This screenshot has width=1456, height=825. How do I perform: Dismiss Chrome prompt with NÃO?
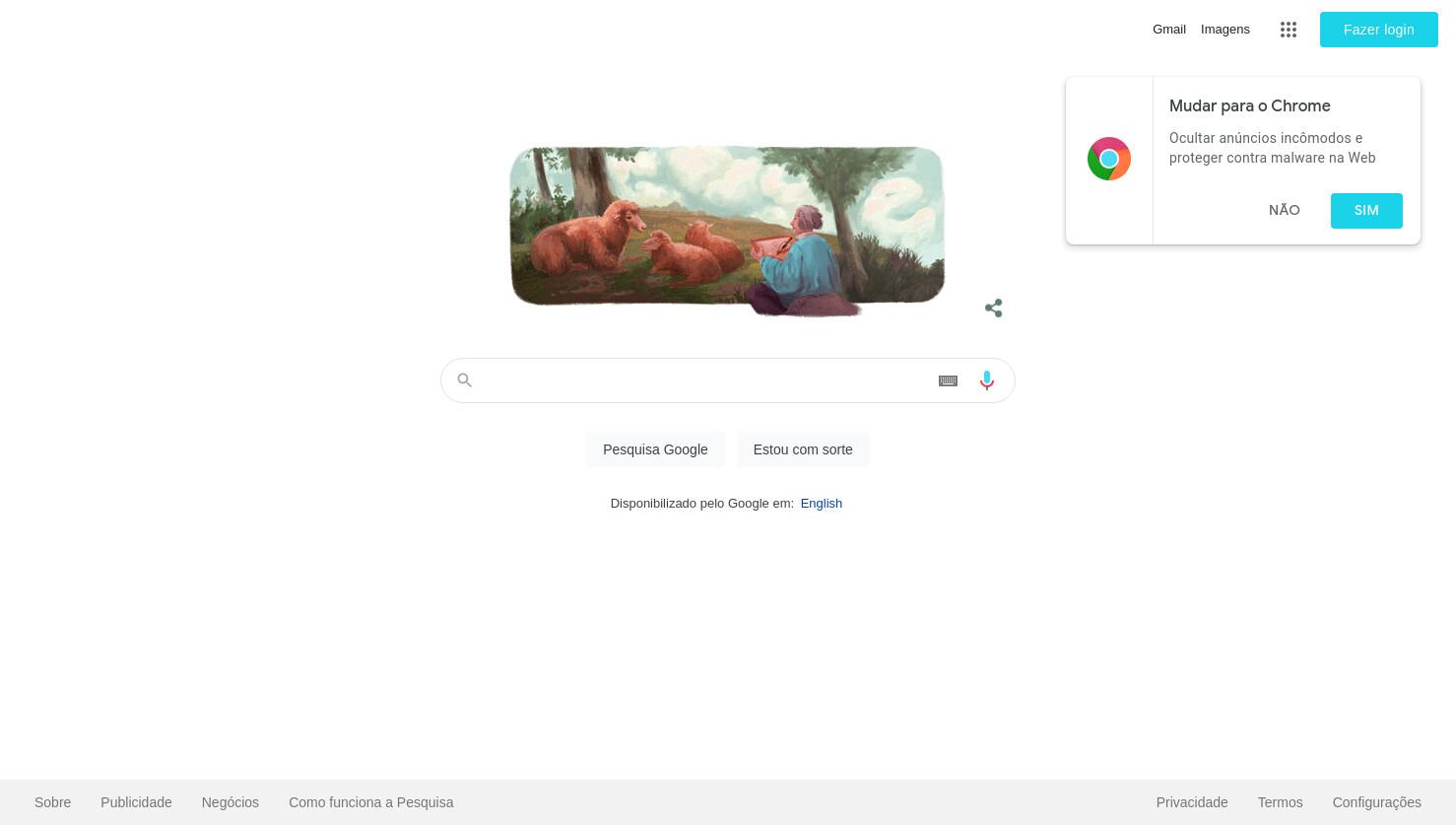(x=1285, y=210)
